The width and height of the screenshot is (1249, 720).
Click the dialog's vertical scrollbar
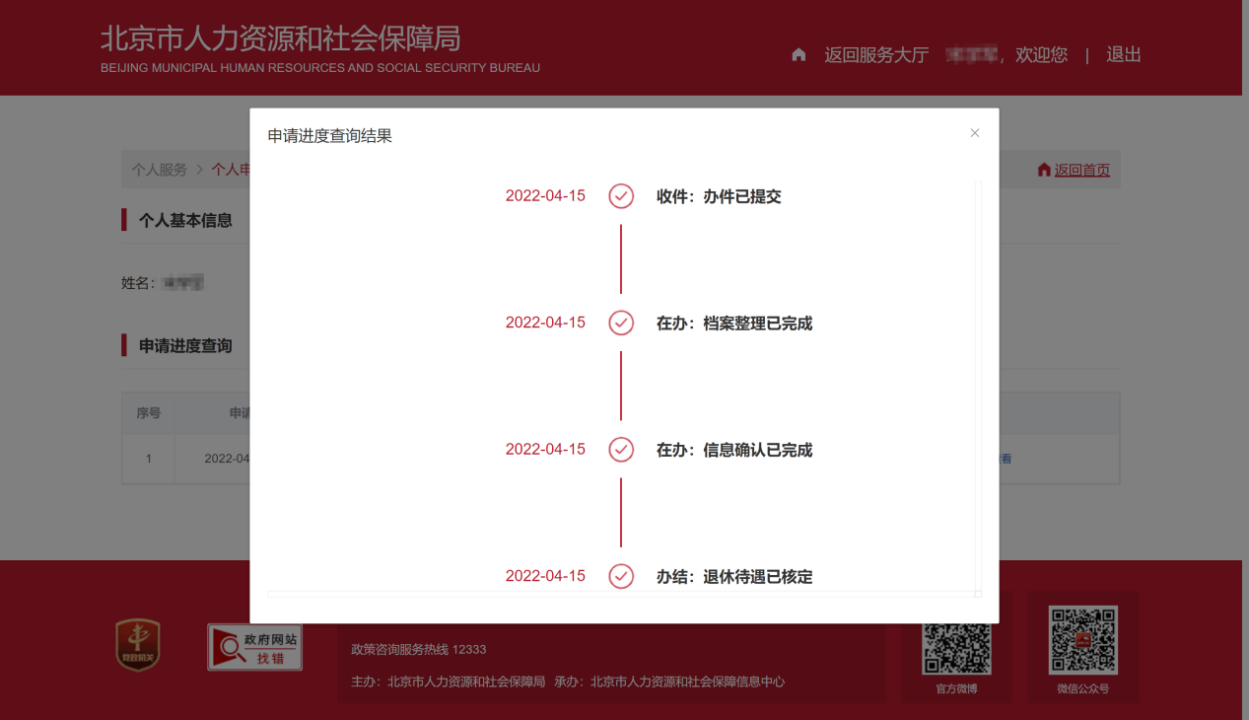click(978, 385)
